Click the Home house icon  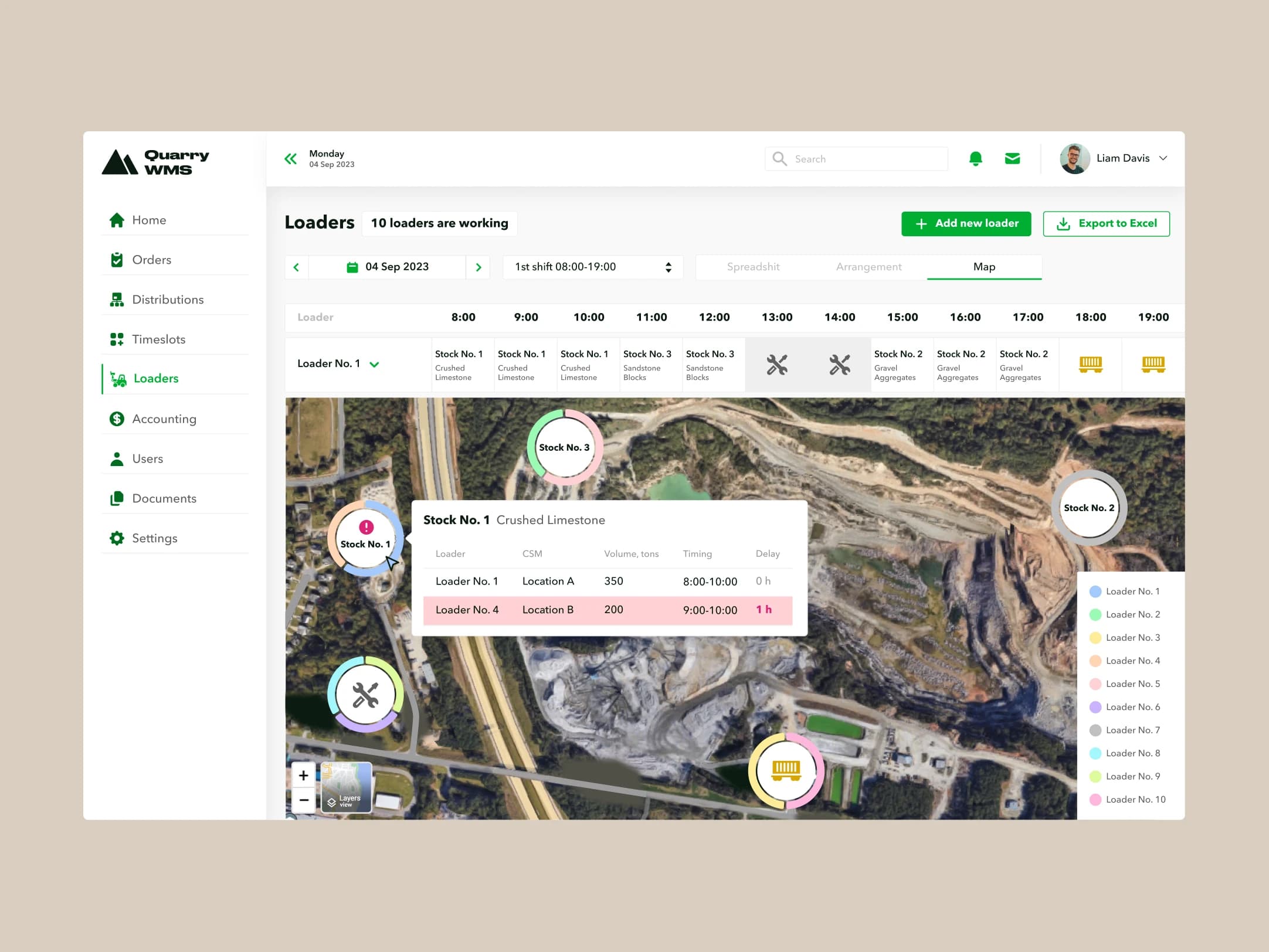[x=117, y=220]
